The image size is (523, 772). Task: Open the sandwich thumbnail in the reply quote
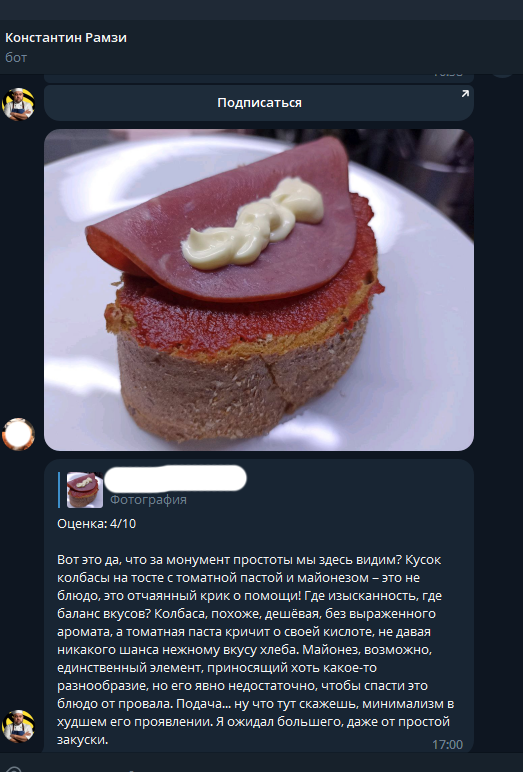coord(85,490)
